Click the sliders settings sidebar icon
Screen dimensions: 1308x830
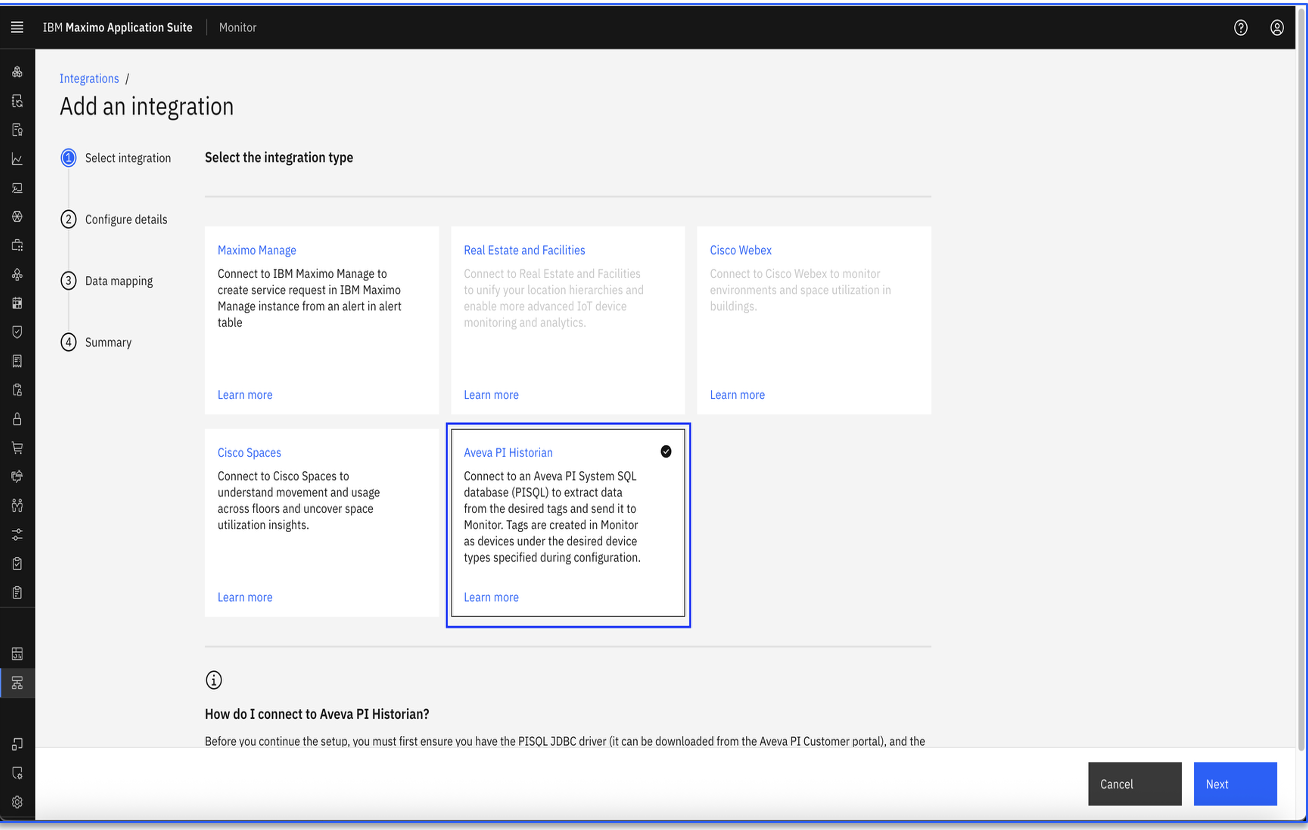tap(17, 534)
